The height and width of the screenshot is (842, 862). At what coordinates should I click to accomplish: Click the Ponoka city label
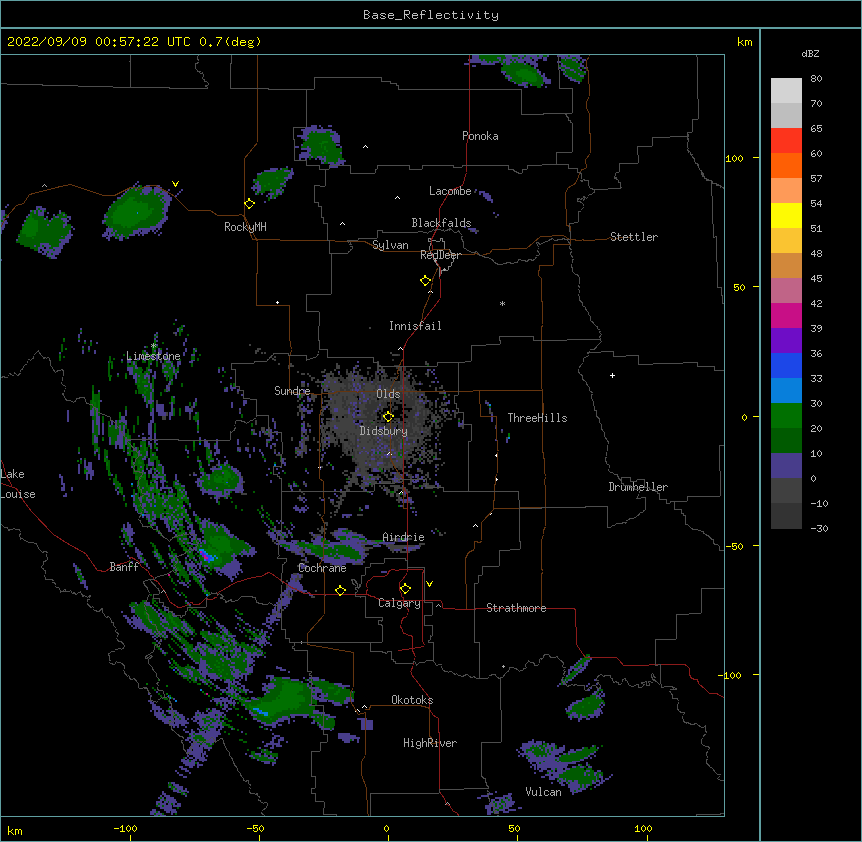480,136
